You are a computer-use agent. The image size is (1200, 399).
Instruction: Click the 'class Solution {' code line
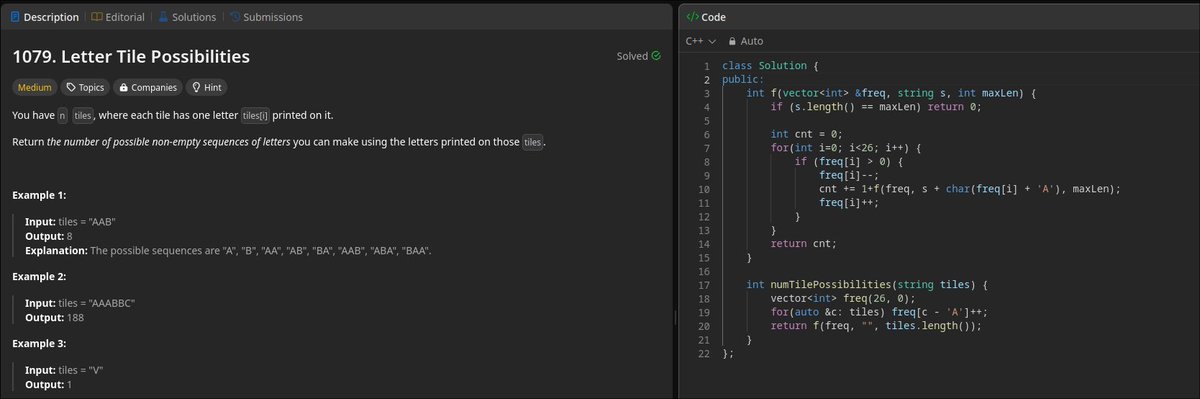(771, 66)
